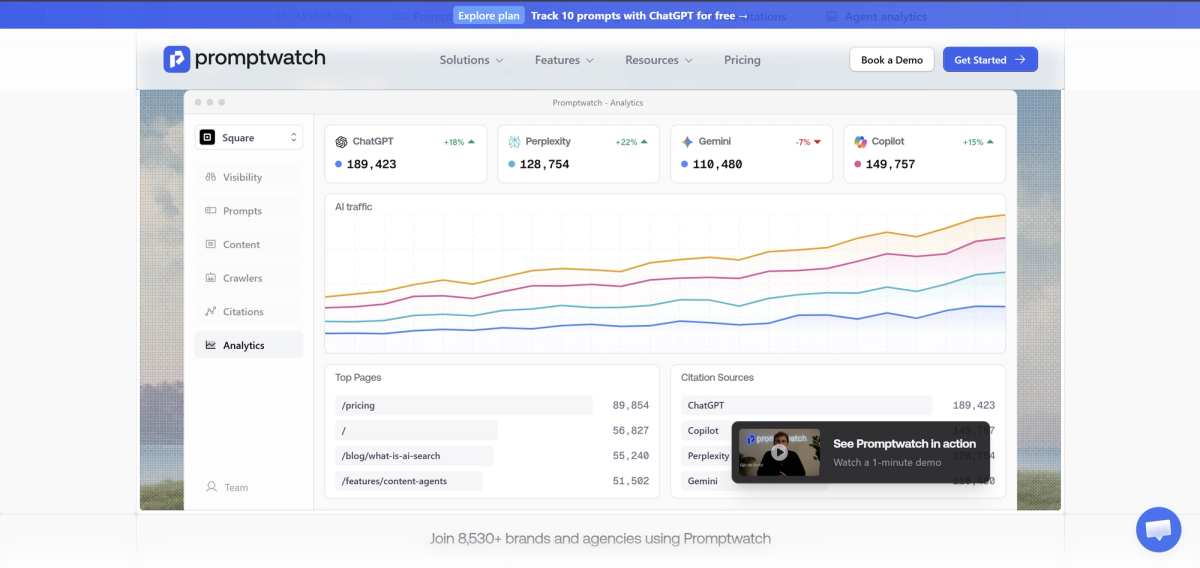Open the Visibility section in sidebar
The width and height of the screenshot is (1200, 568).
pyautogui.click(x=249, y=177)
